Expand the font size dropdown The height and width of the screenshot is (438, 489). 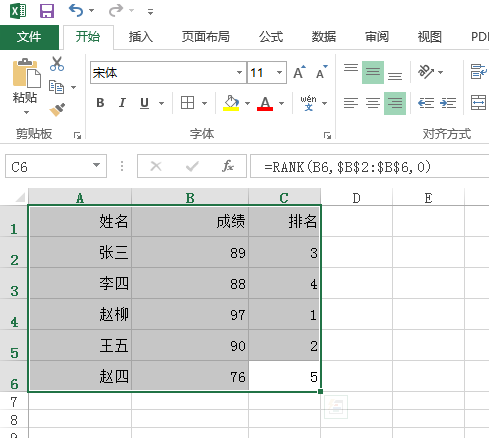(x=279, y=72)
